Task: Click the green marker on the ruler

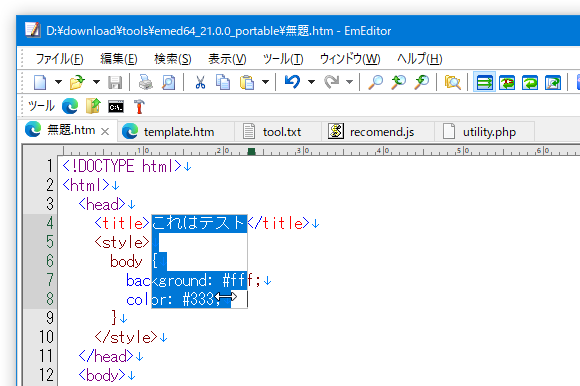Action: [x=252, y=151]
